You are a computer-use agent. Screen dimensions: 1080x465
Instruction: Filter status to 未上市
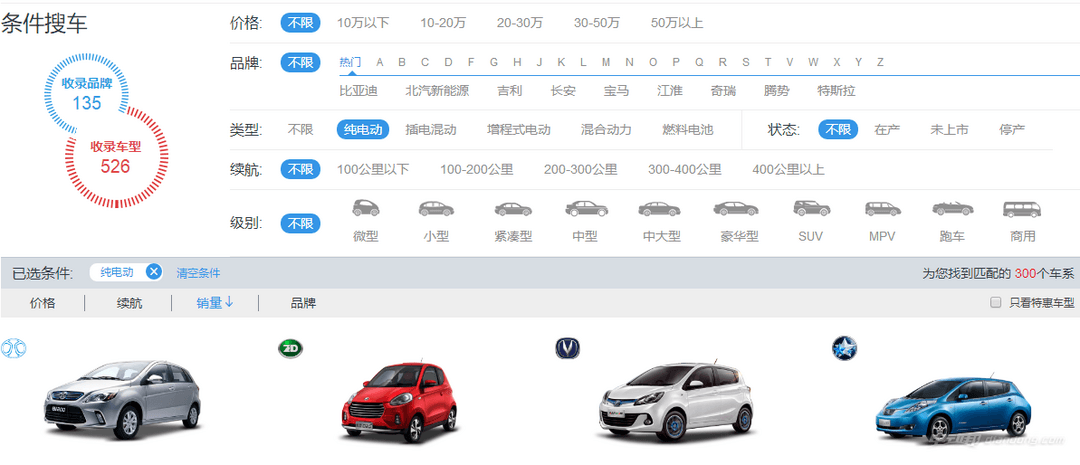pyautogui.click(x=949, y=130)
